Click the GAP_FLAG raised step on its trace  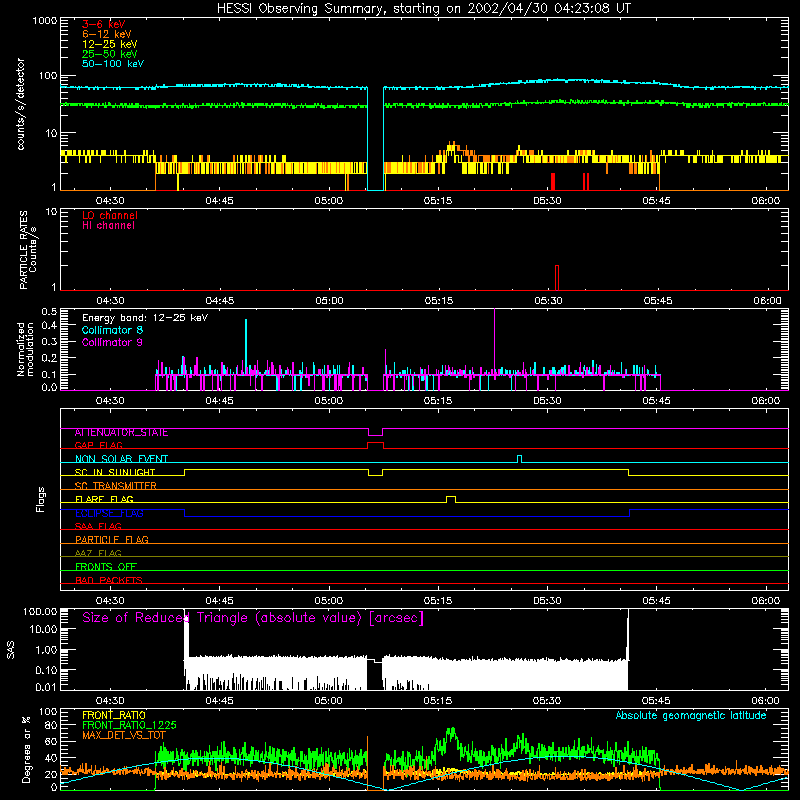pyautogui.click(x=376, y=445)
